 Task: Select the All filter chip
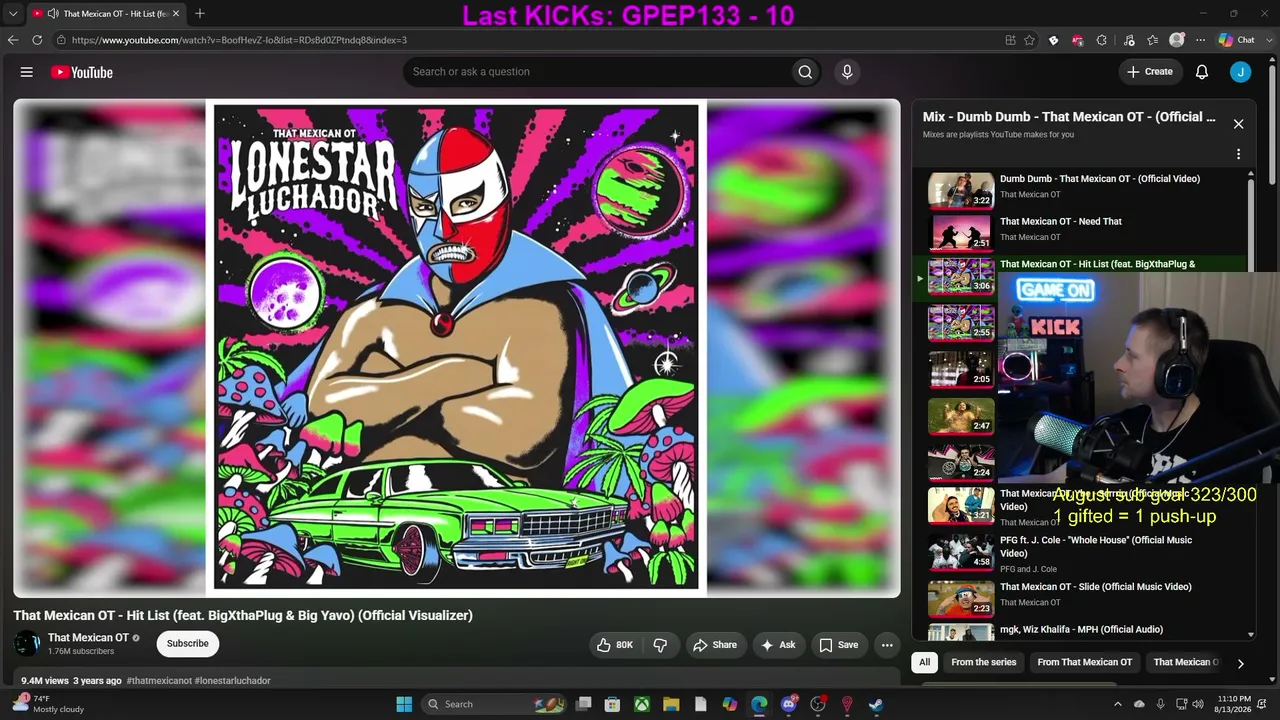[x=925, y=662]
